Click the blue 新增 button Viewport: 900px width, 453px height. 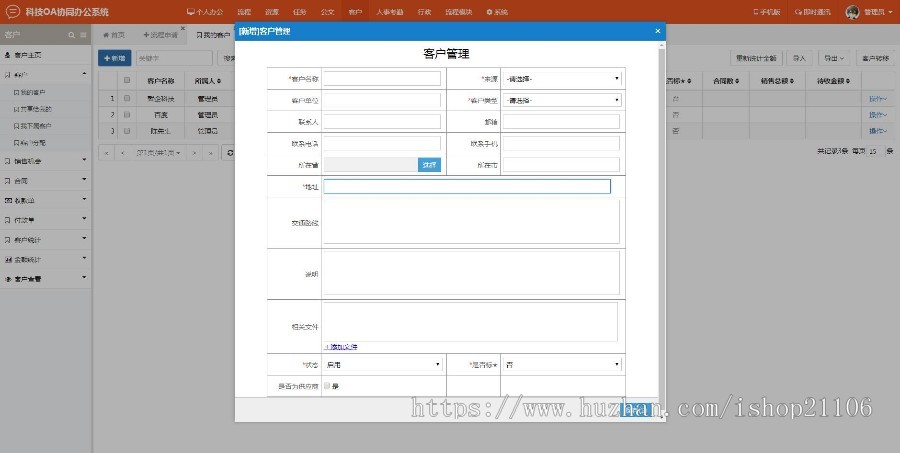tap(114, 58)
